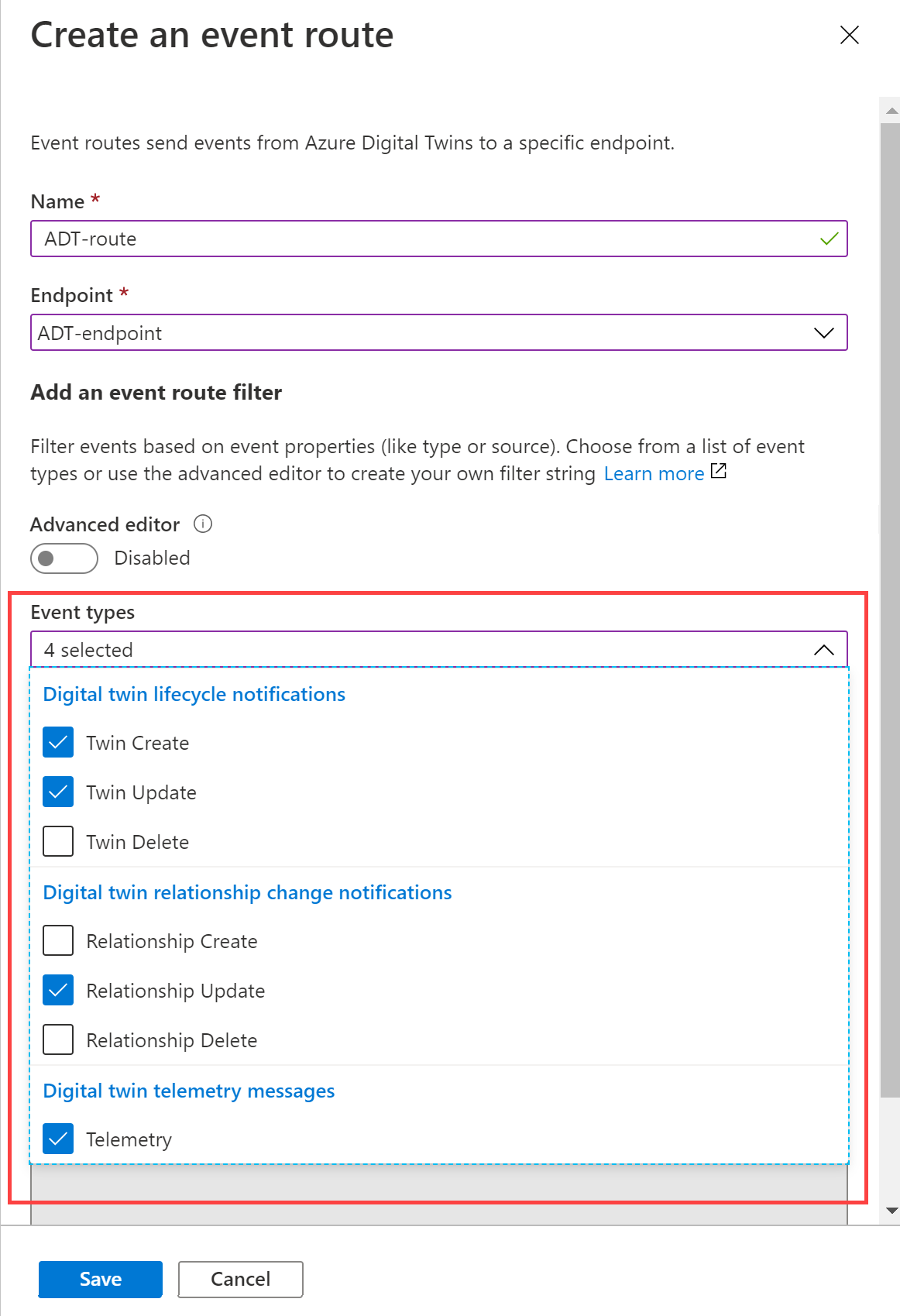Enable the Relationship Create checkbox
This screenshot has width=900, height=1316.
(58, 940)
